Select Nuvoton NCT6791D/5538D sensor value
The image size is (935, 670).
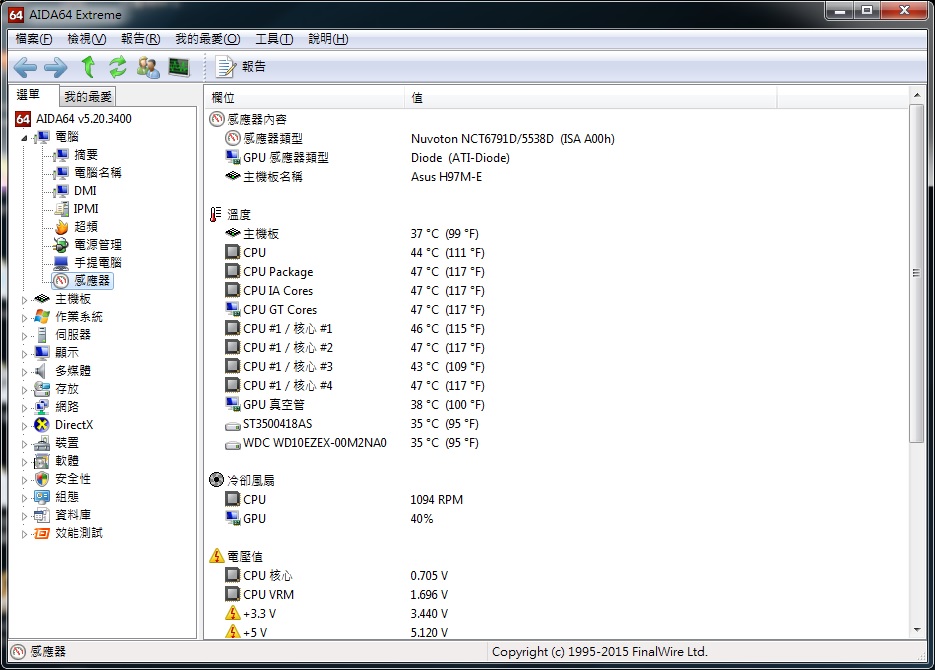point(512,139)
